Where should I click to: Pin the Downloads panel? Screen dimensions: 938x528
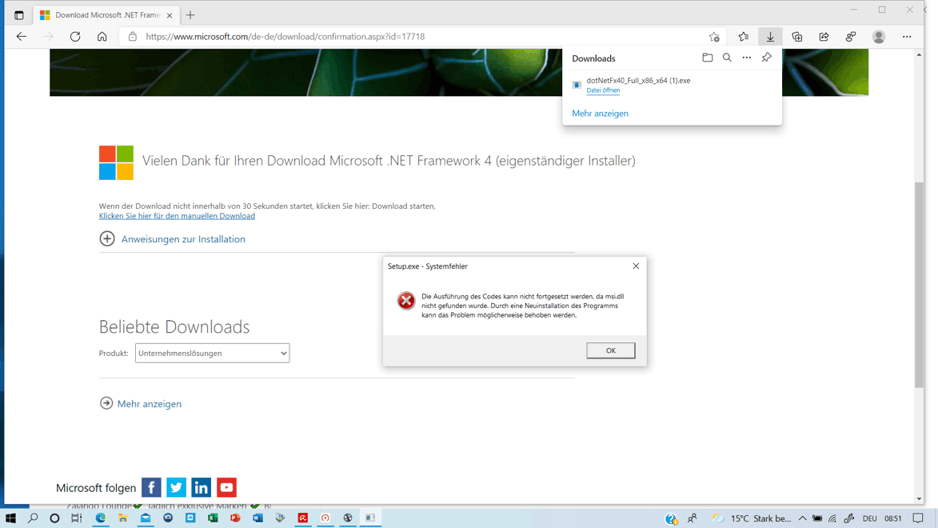(x=766, y=58)
